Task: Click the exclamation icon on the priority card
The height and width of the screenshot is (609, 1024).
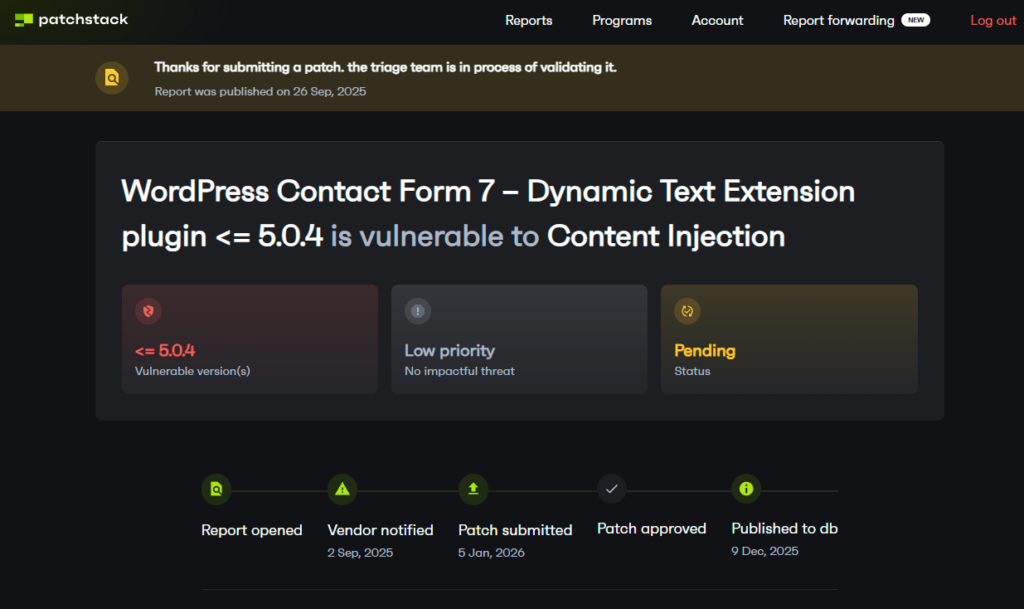Action: click(x=418, y=311)
